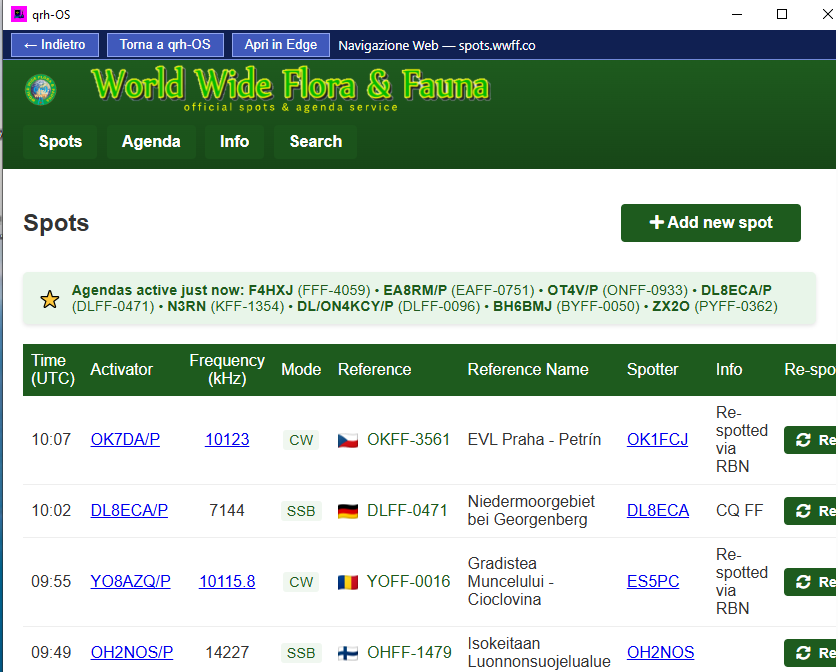The height and width of the screenshot is (672, 838).
Task: Open activator link YO8AZQ/P
Action: (x=130, y=581)
